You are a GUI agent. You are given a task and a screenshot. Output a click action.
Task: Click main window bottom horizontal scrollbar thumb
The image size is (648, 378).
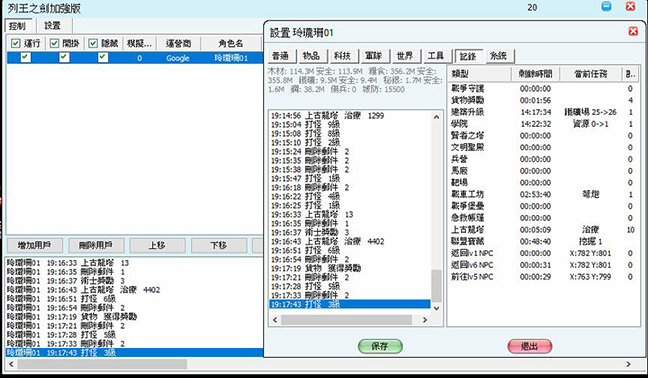pos(102,364)
